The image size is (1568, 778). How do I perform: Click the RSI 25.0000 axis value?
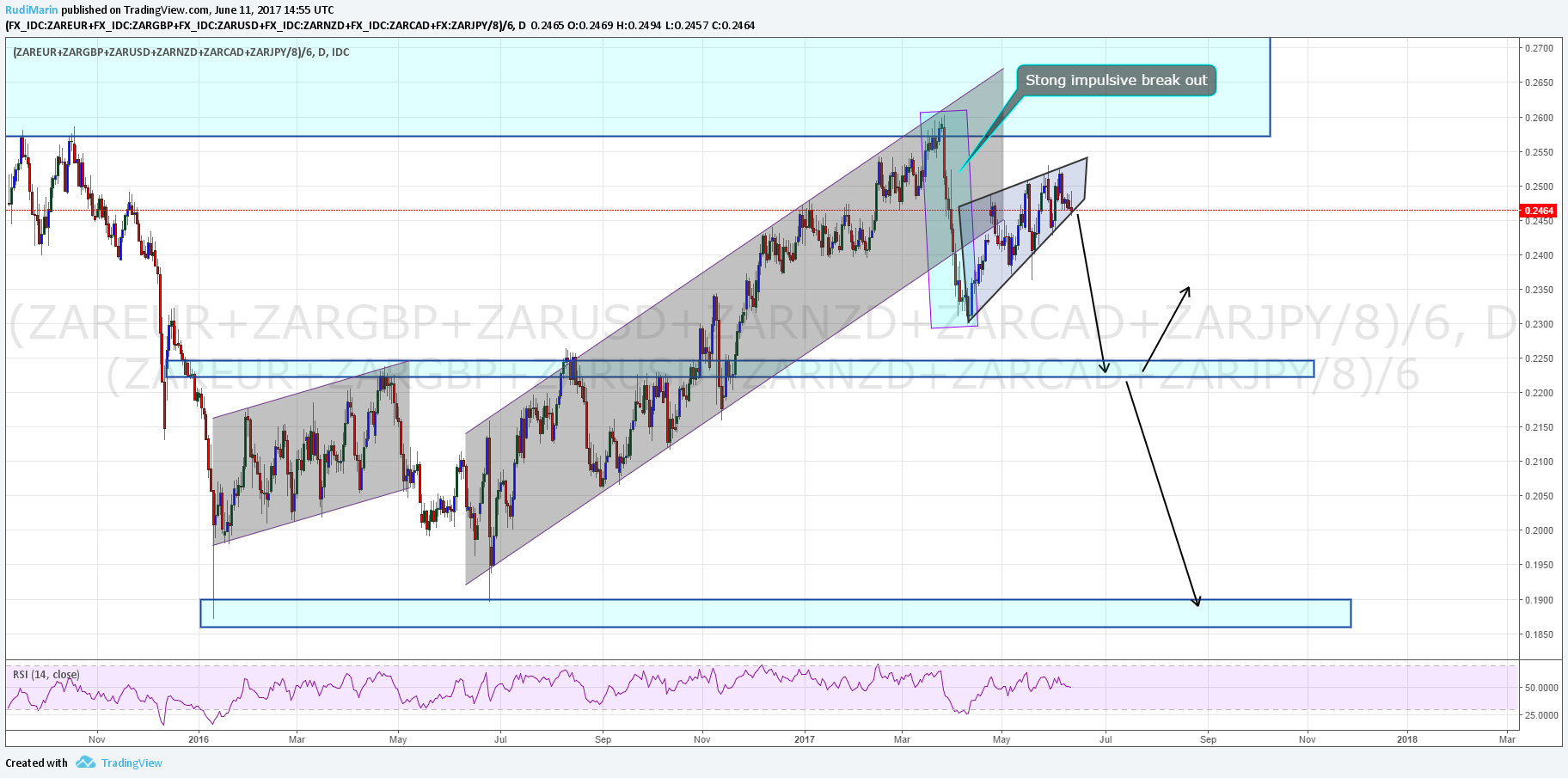1541,715
